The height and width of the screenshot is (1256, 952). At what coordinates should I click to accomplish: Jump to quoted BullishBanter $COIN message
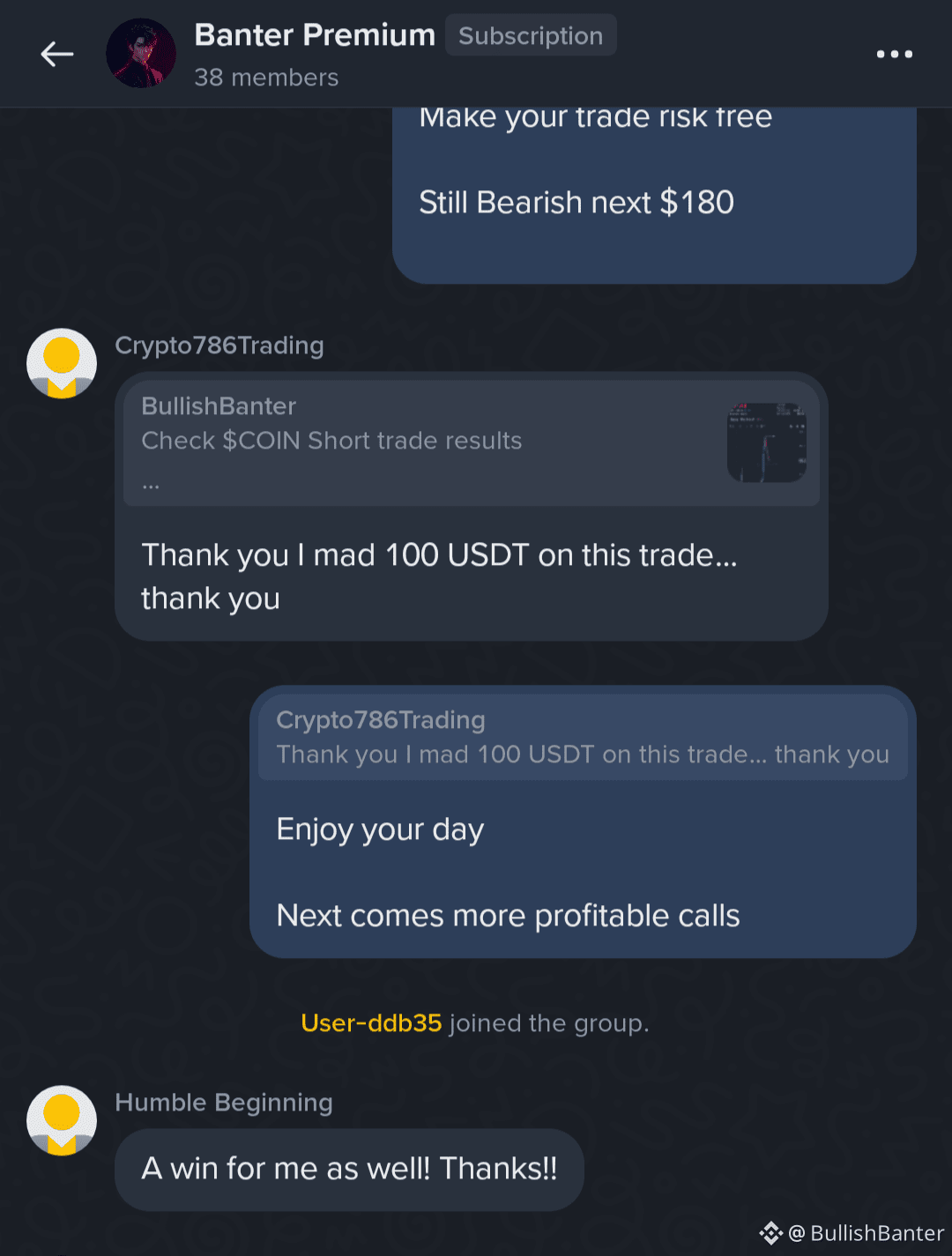(472, 443)
